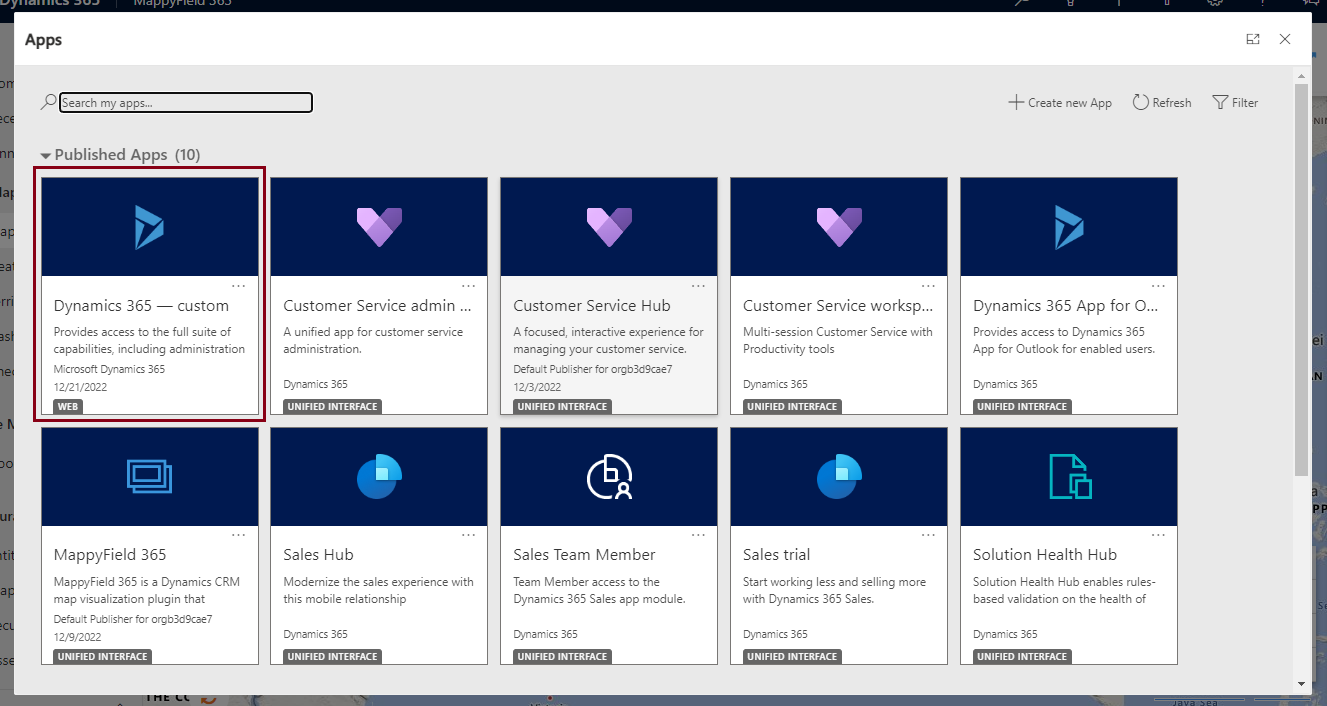Screen dimensions: 1327x706
Task: Open the Sales trial pie chart icon
Action: click(839, 476)
